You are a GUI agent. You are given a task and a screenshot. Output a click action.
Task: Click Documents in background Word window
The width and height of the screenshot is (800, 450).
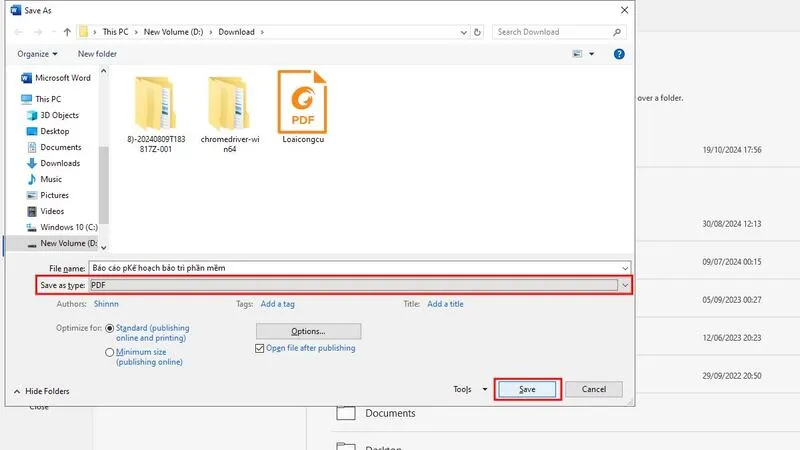pyautogui.click(x=390, y=413)
